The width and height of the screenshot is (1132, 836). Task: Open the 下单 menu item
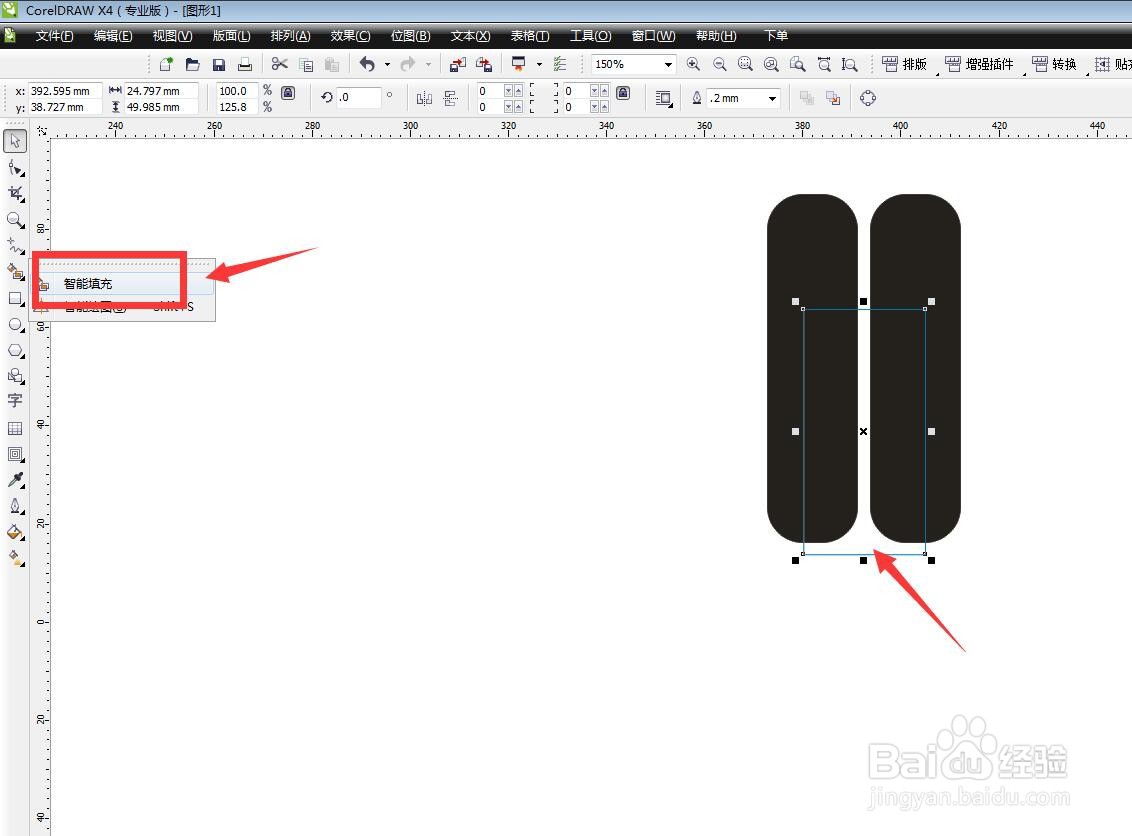click(x=775, y=36)
